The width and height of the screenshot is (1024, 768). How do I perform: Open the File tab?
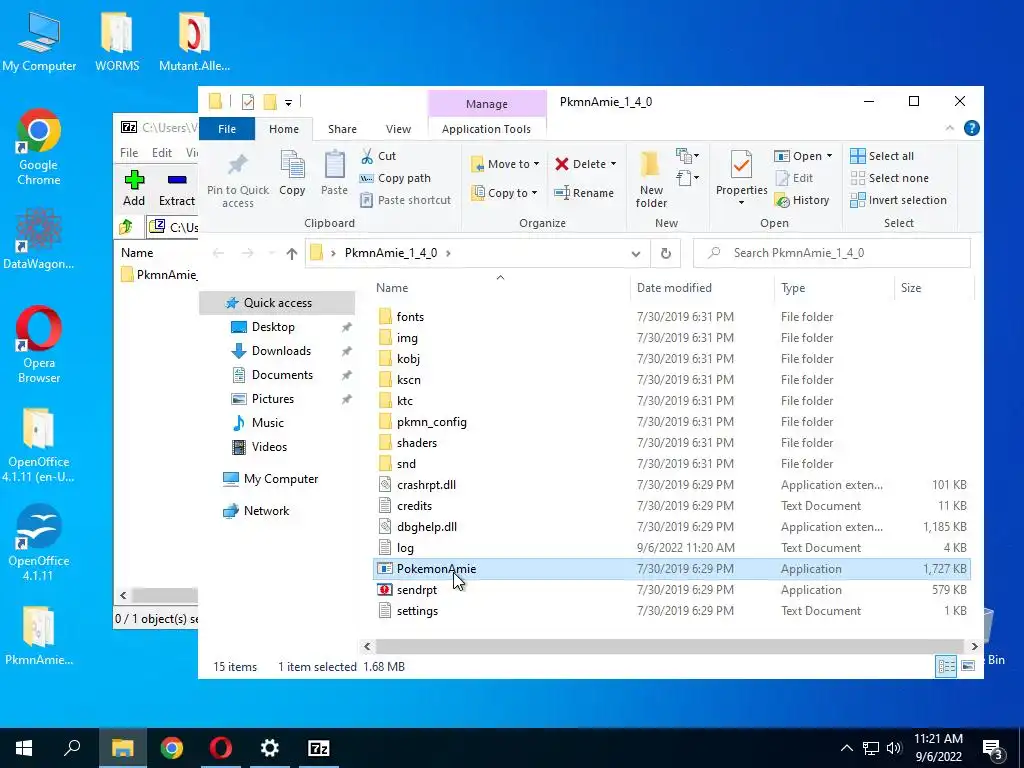click(x=227, y=129)
